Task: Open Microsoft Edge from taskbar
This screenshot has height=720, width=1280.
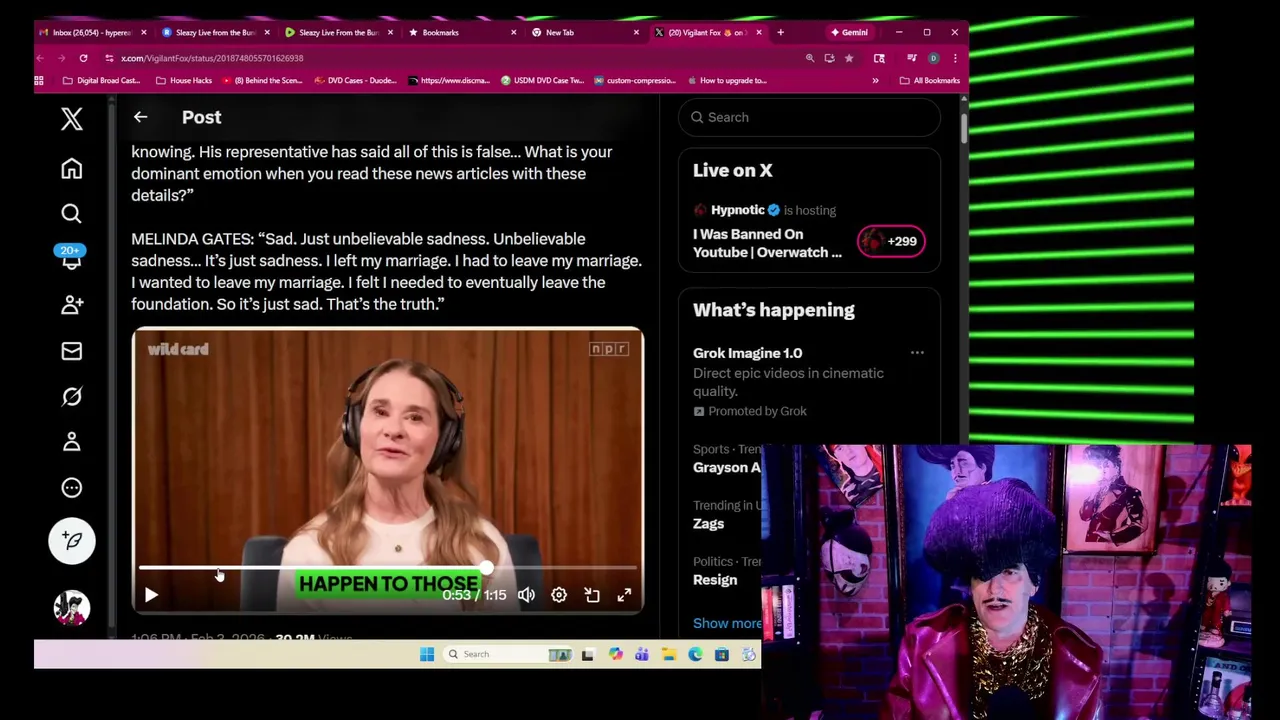Action: click(695, 654)
